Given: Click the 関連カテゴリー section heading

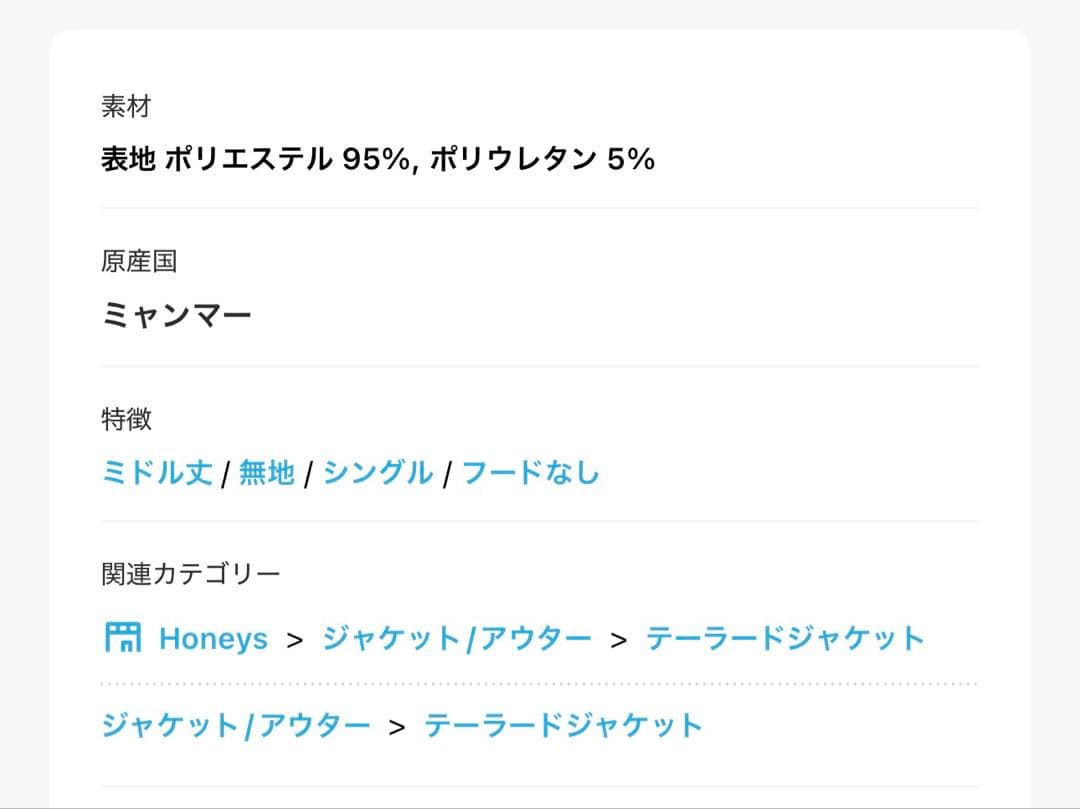Looking at the screenshot, I should pyautogui.click(x=191, y=574).
